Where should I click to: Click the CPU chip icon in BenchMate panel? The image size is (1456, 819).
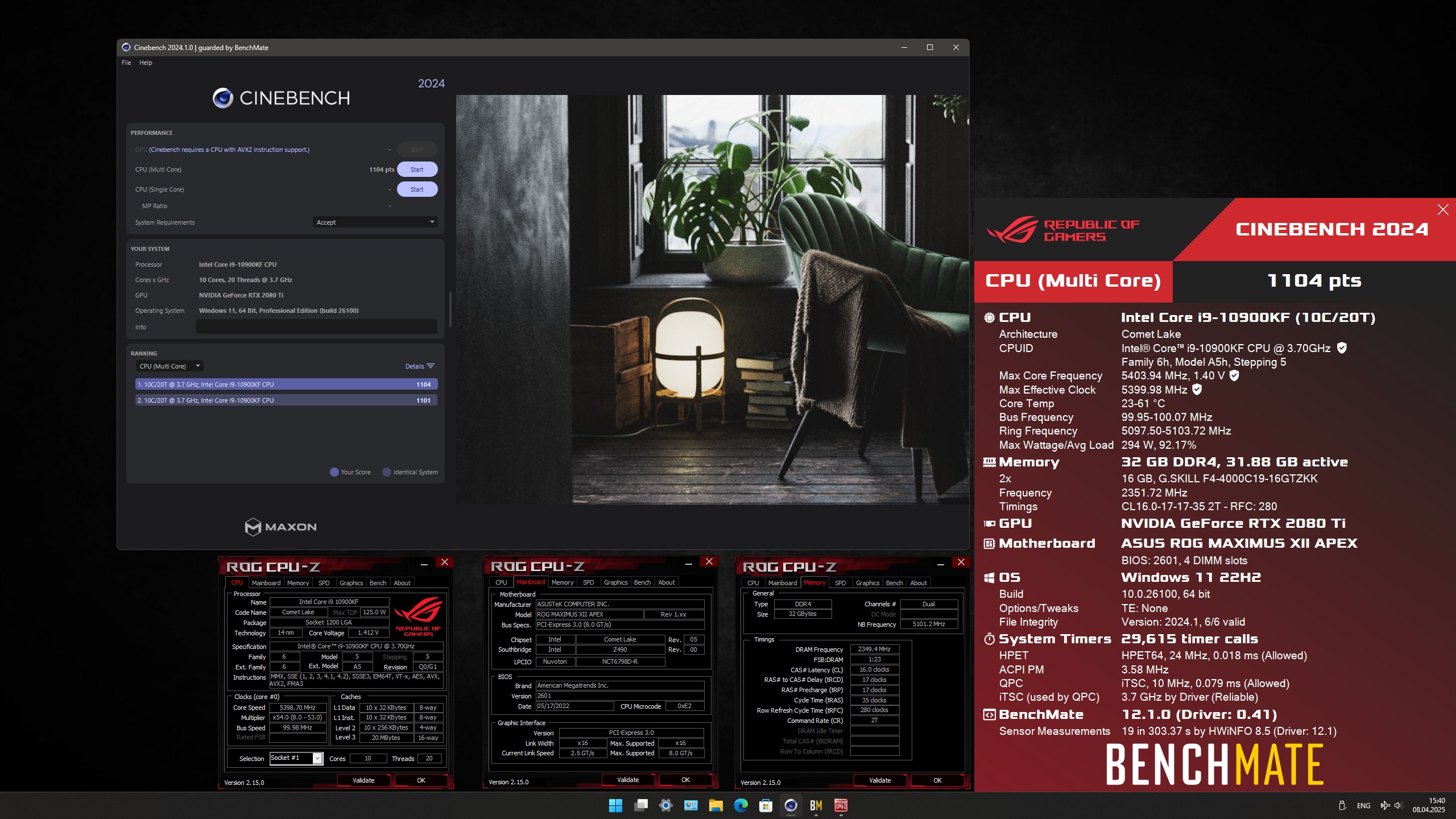[x=989, y=318]
